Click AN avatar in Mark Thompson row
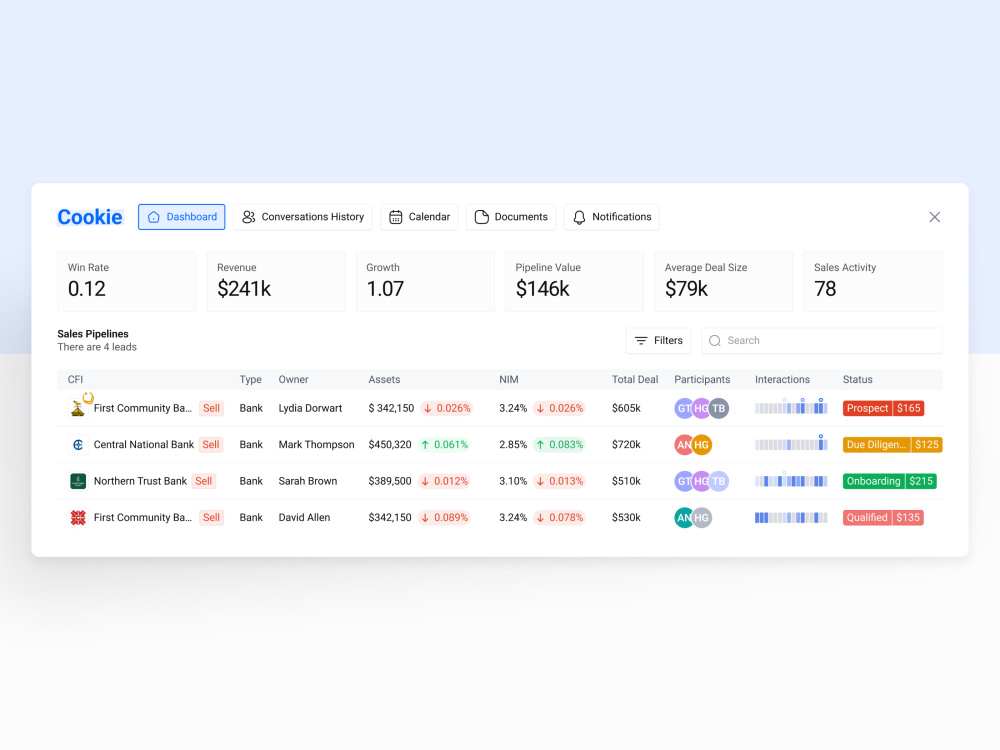The image size is (1000, 750). click(x=683, y=445)
